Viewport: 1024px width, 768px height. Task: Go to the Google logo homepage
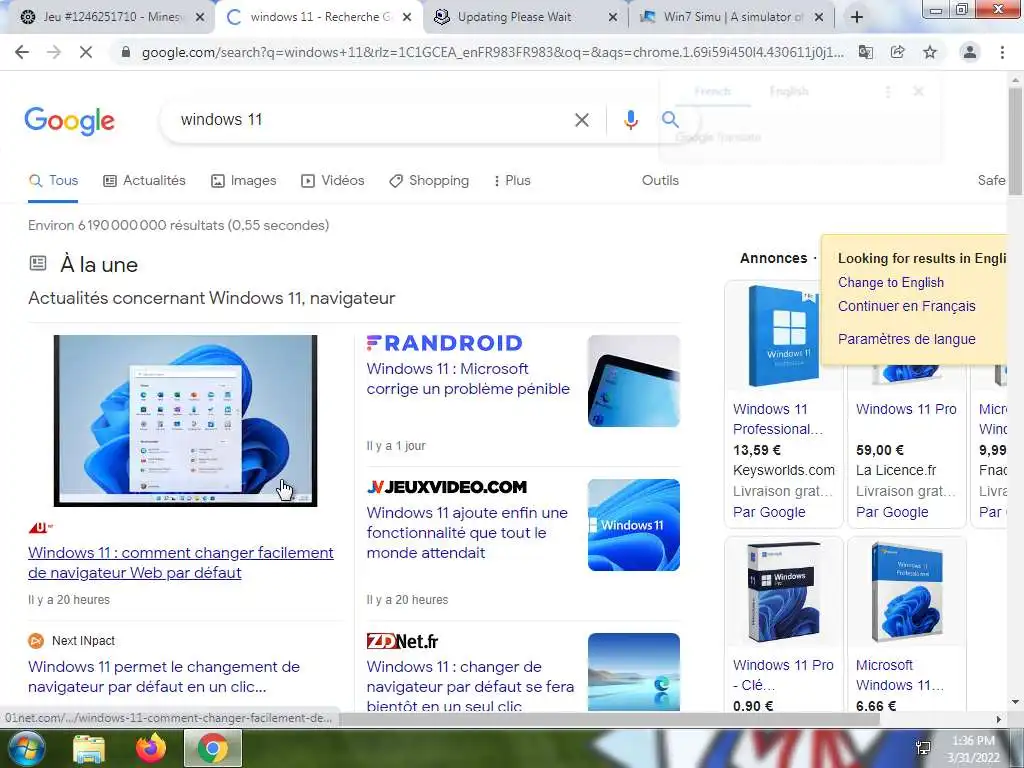[69, 121]
